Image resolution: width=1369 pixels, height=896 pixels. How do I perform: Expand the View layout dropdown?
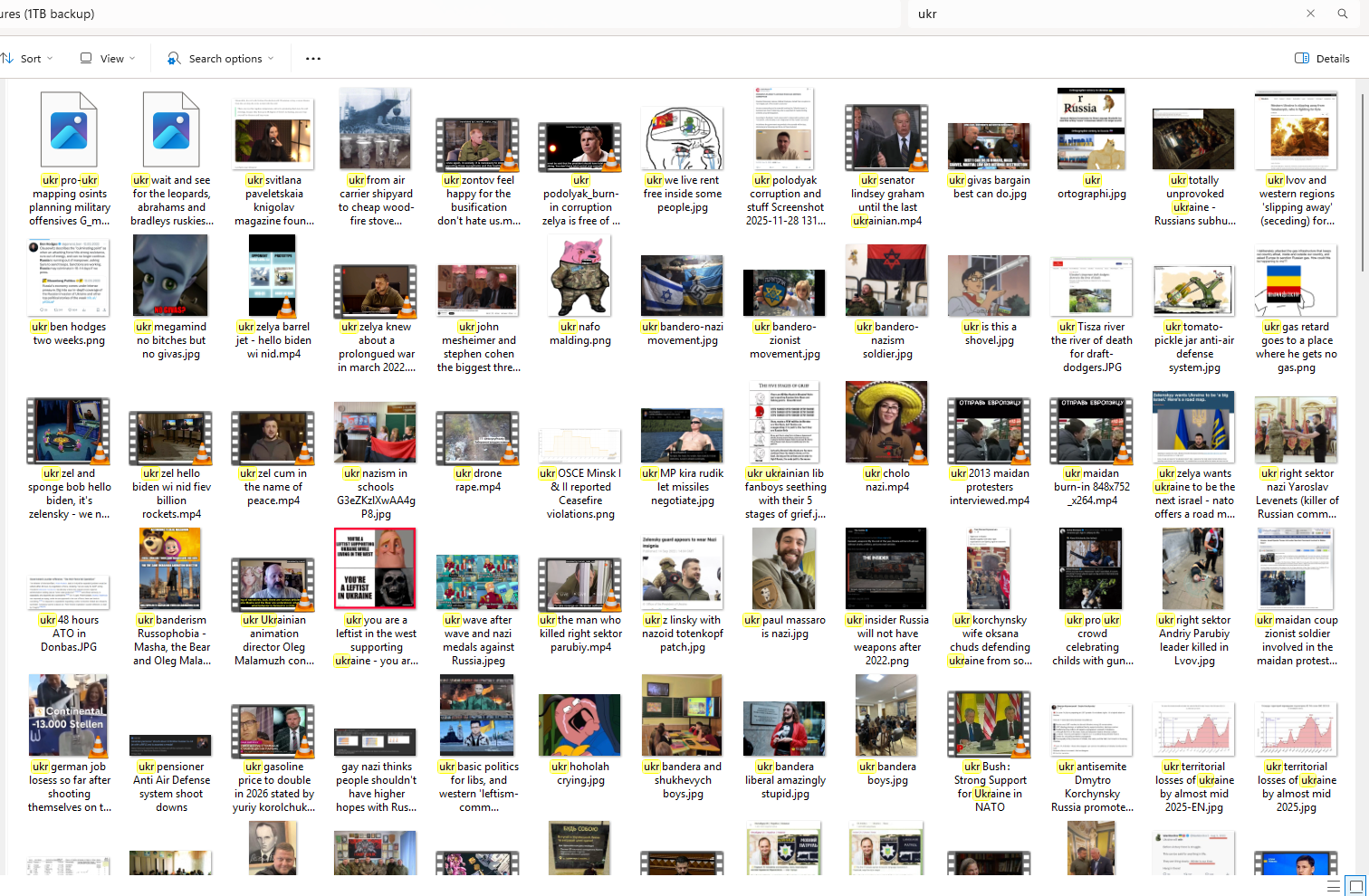(108, 59)
